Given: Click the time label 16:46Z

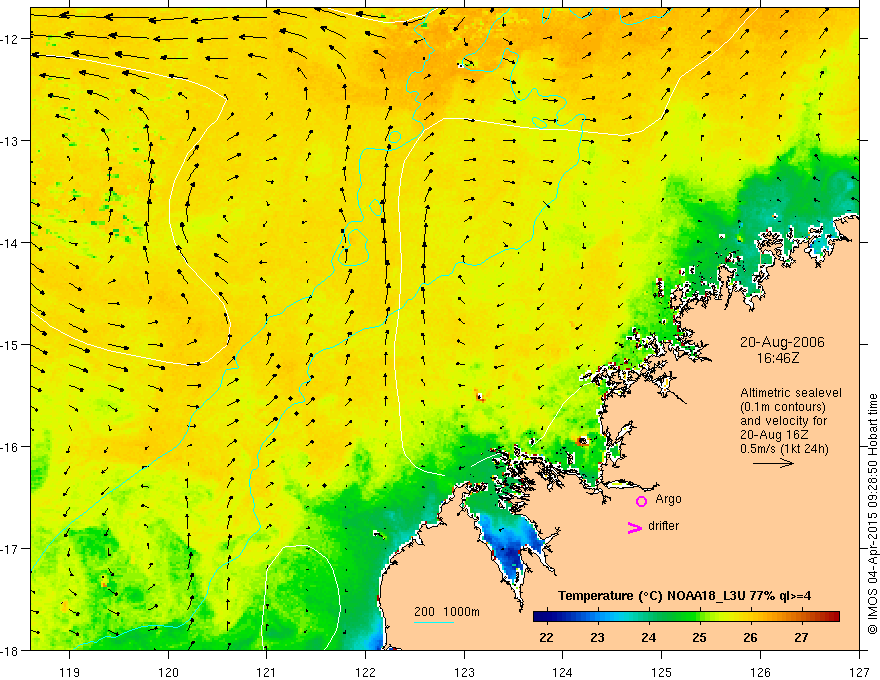Looking at the screenshot, I should click(x=777, y=358).
